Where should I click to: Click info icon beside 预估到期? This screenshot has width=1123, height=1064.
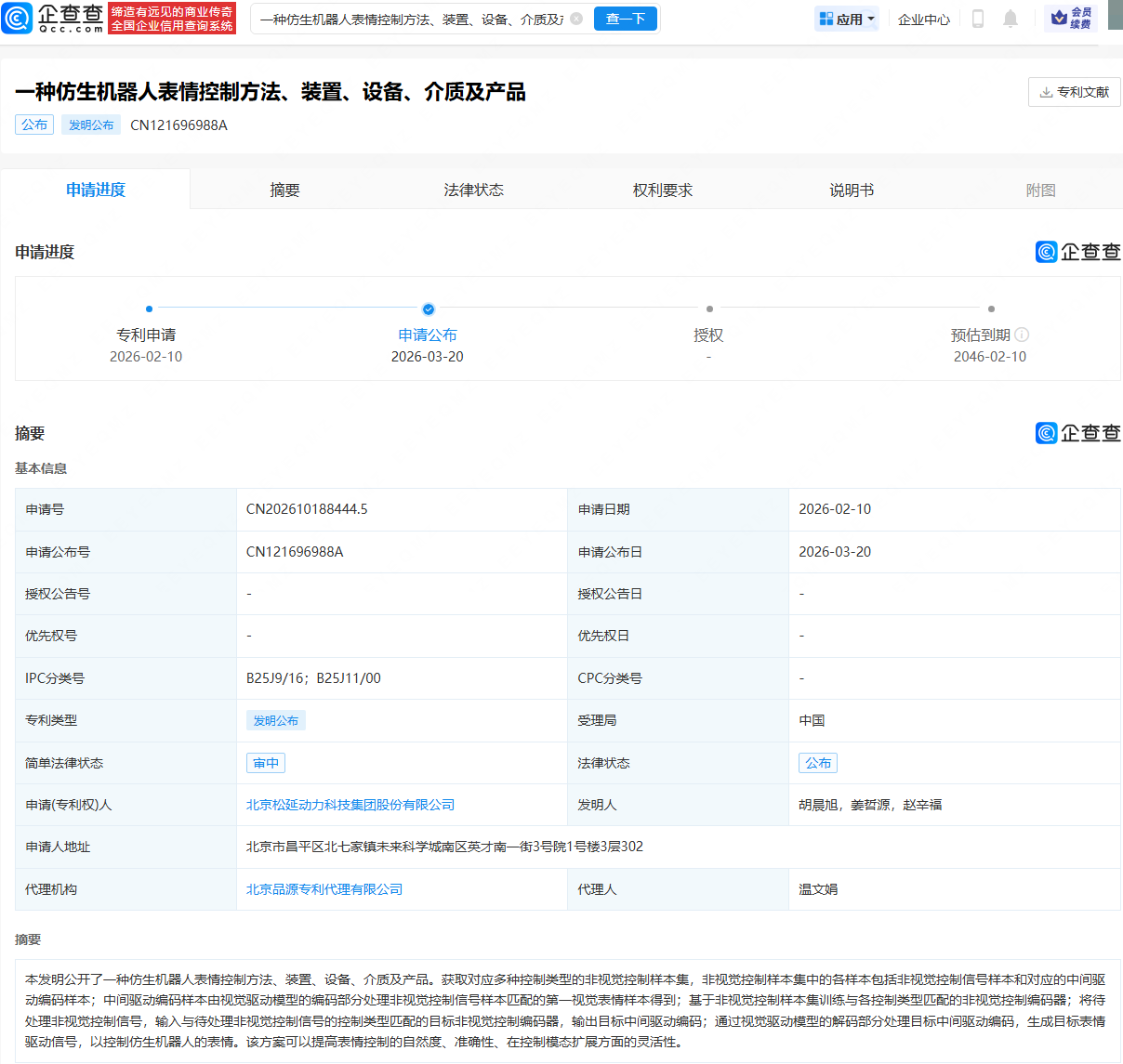1022,335
